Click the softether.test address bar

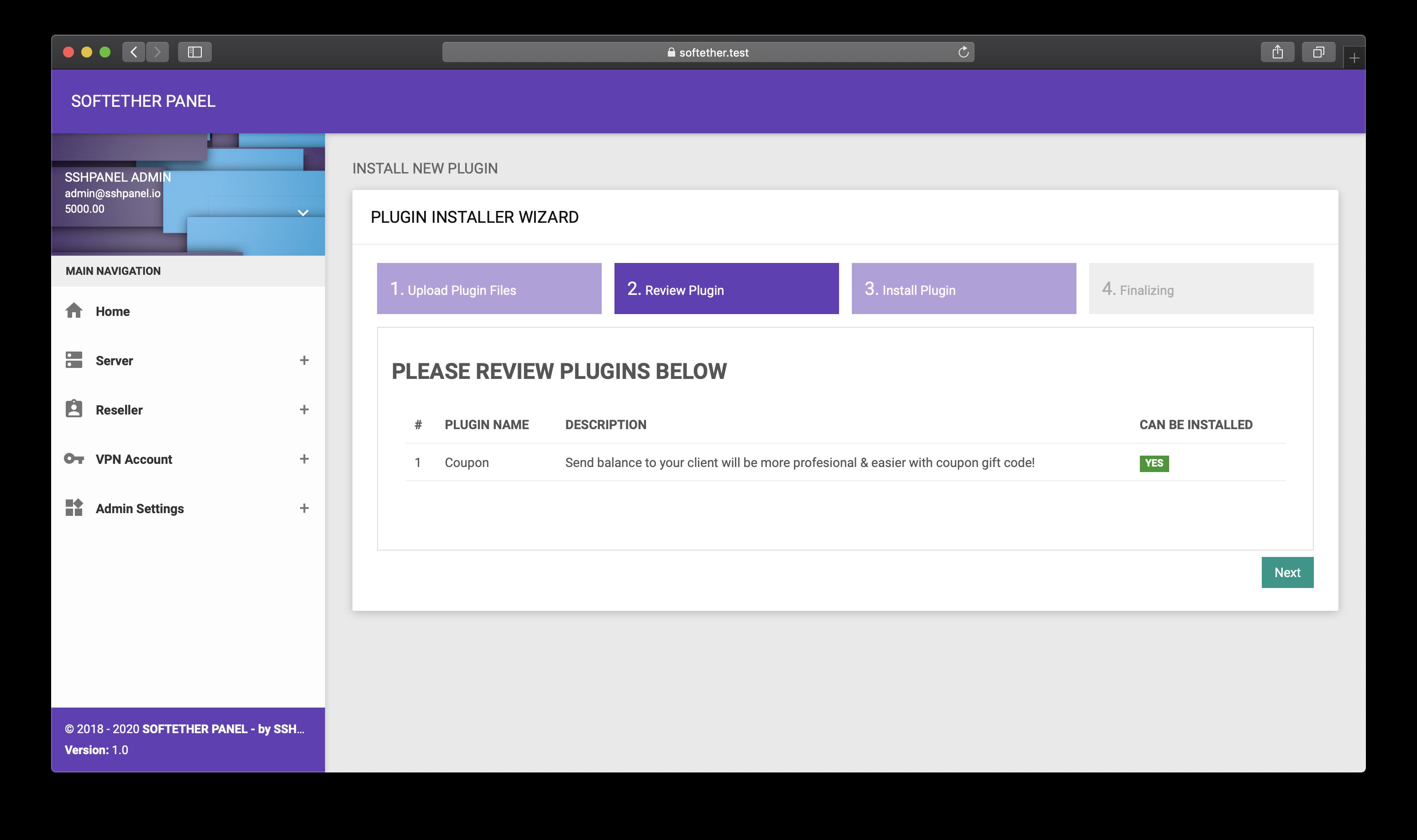pos(708,52)
